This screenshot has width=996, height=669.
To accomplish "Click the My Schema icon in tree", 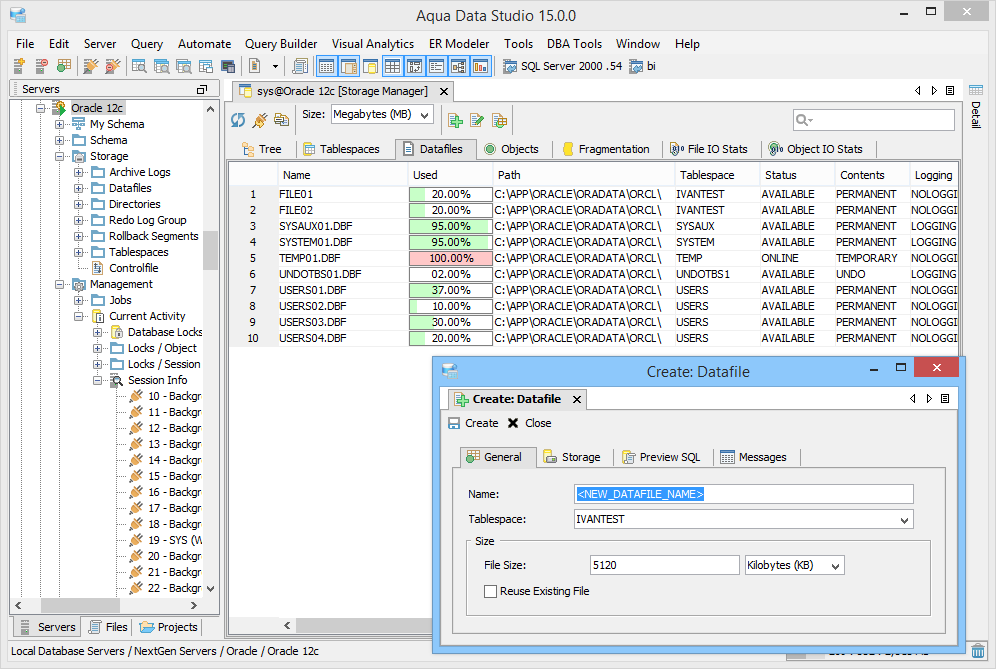I will click(x=79, y=124).
